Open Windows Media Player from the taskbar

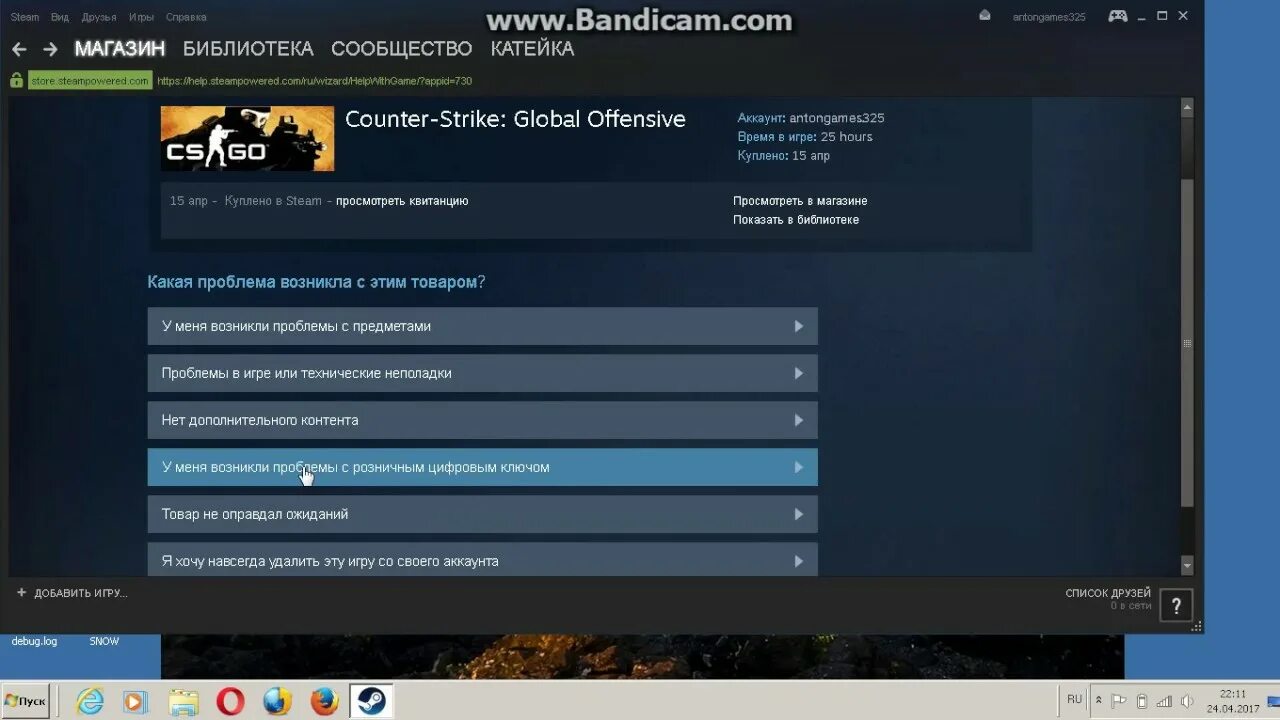[136, 701]
